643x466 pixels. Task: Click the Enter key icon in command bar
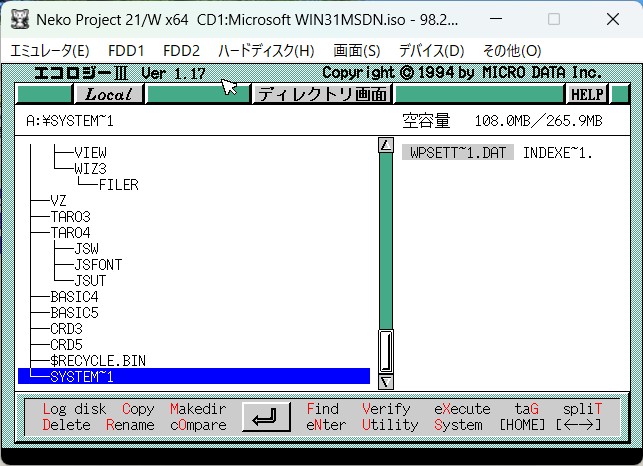[266, 417]
